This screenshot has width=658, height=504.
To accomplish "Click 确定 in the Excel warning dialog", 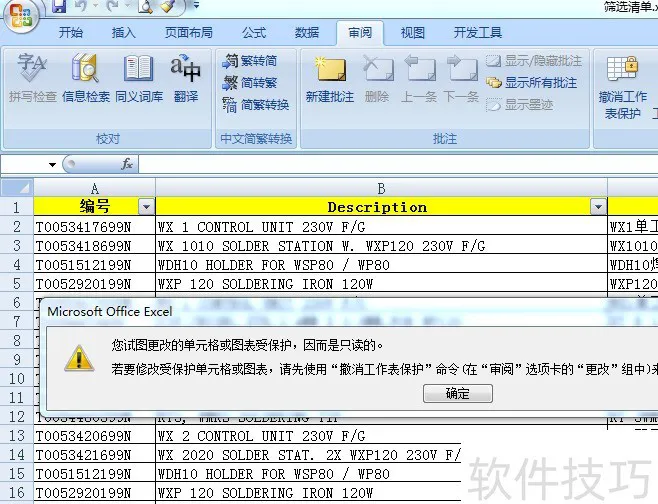I will point(458,394).
